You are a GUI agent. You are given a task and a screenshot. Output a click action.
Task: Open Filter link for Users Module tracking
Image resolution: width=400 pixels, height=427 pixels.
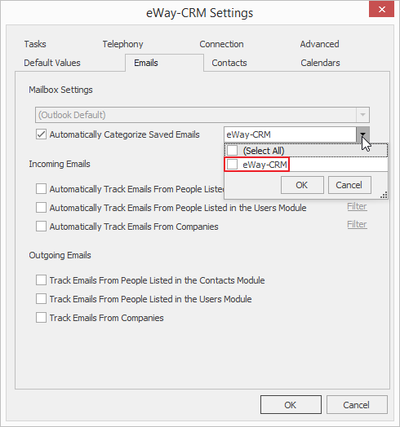pos(357,206)
